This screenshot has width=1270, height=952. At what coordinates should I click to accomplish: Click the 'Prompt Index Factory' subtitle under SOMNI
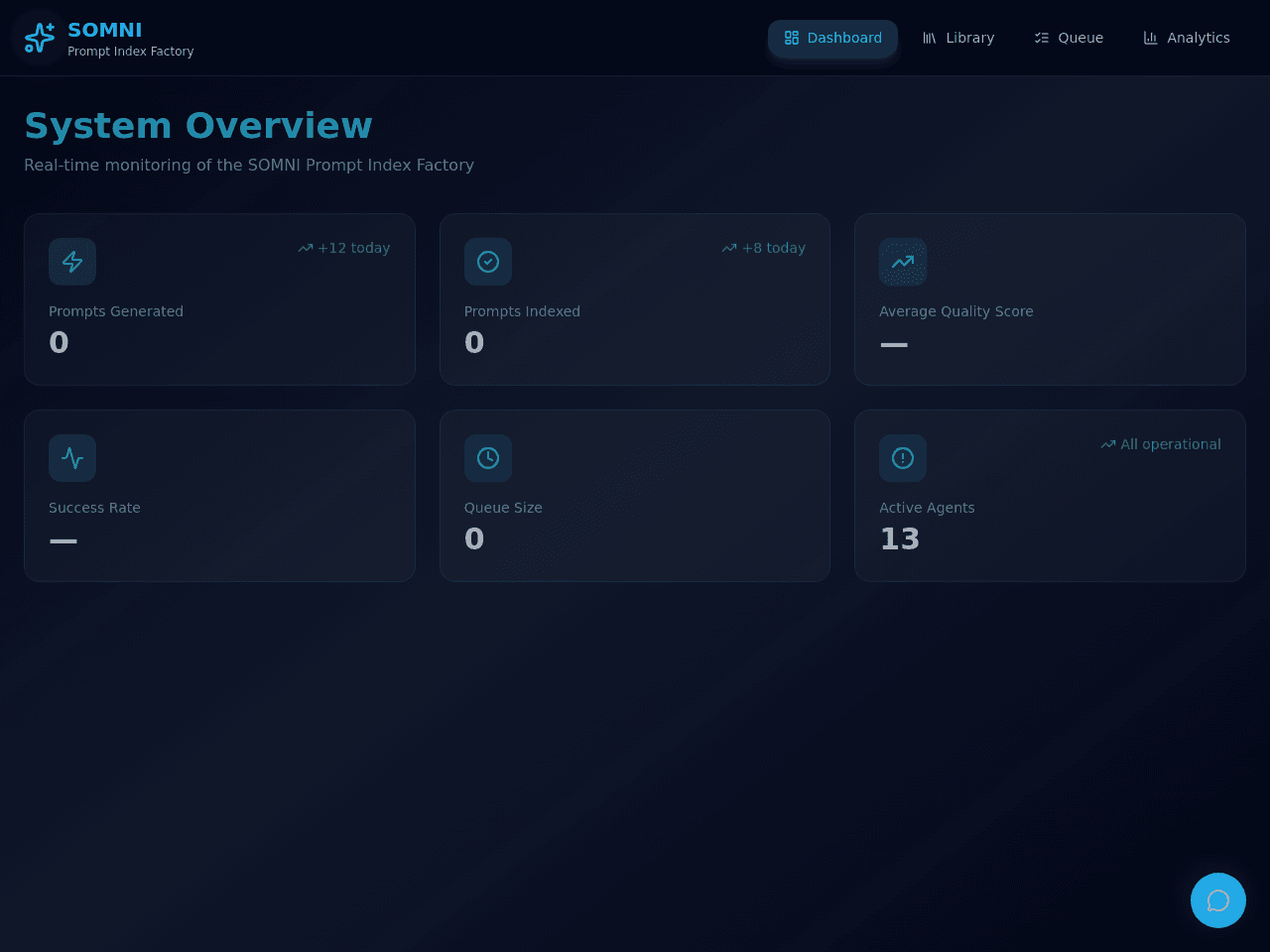tap(131, 52)
